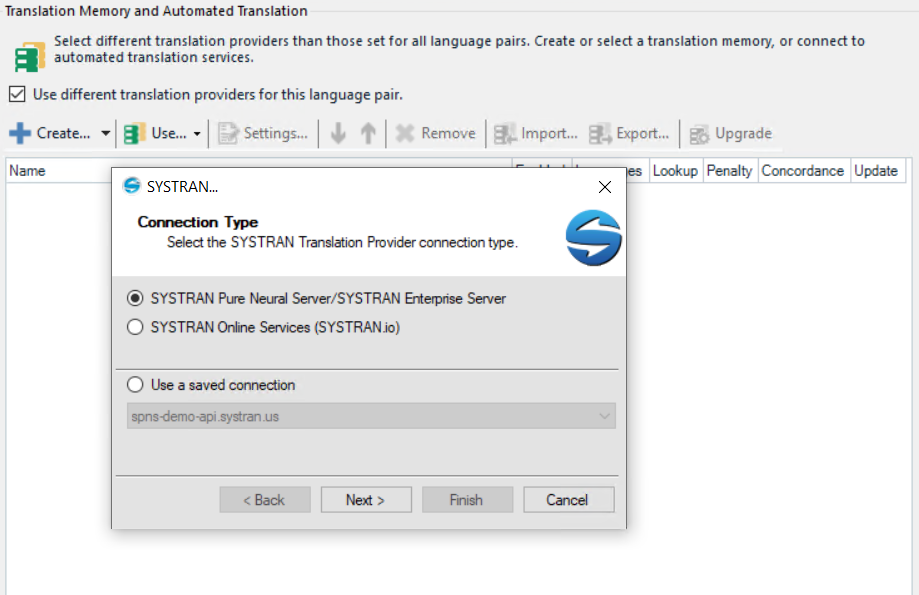The width and height of the screenshot is (919, 595).
Task: Click the blue plus Create icon
Action: click(20, 133)
